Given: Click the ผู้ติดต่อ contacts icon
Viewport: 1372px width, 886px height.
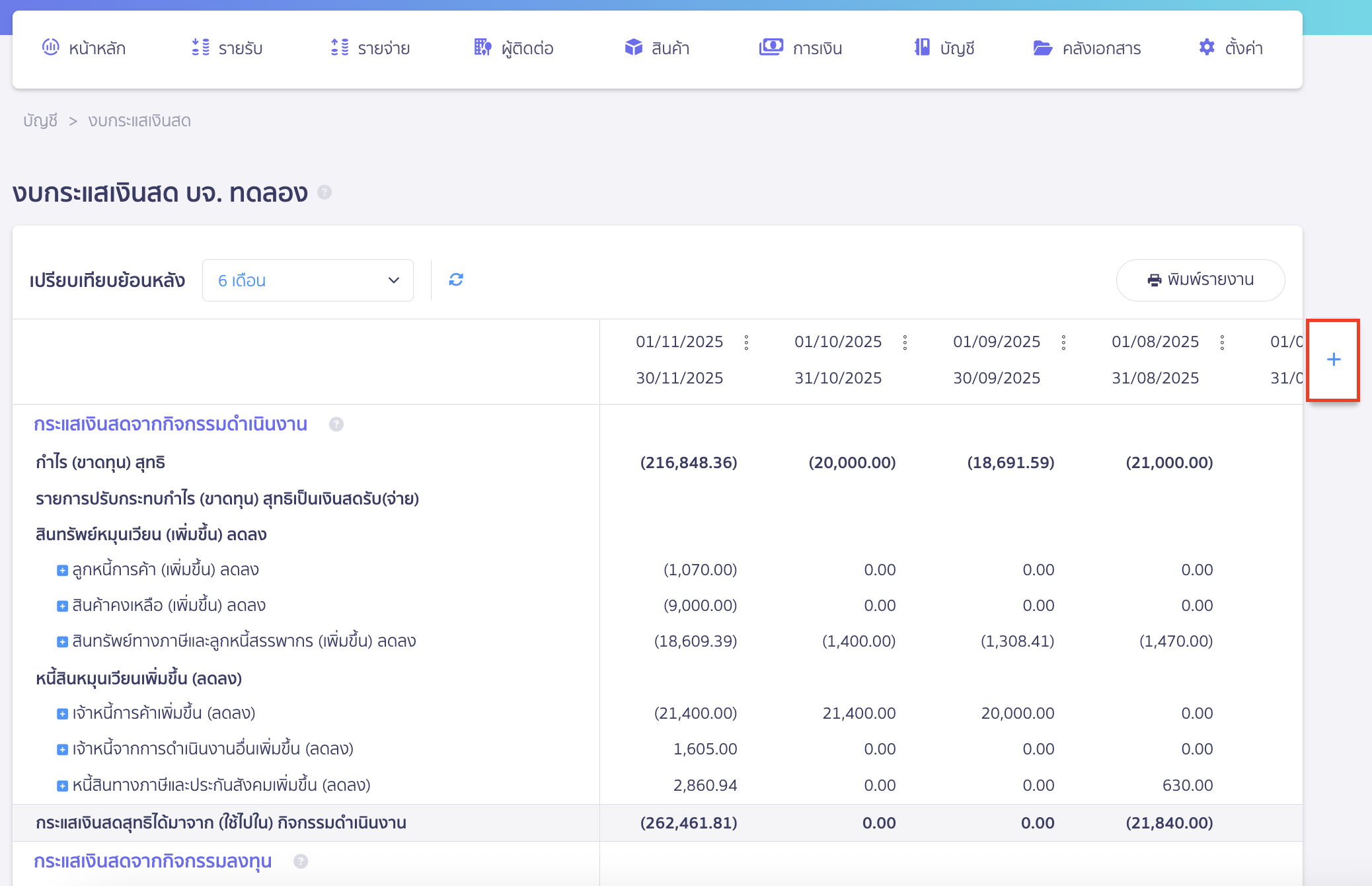Looking at the screenshot, I should 481,47.
